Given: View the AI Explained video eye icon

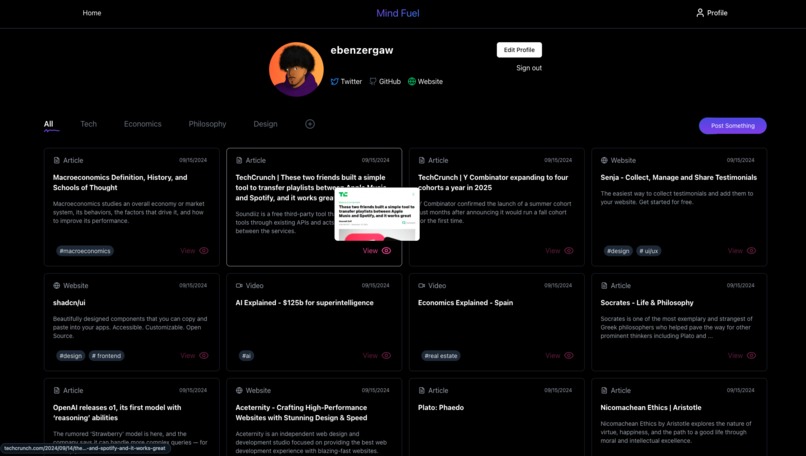Looking at the screenshot, I should click(387, 356).
